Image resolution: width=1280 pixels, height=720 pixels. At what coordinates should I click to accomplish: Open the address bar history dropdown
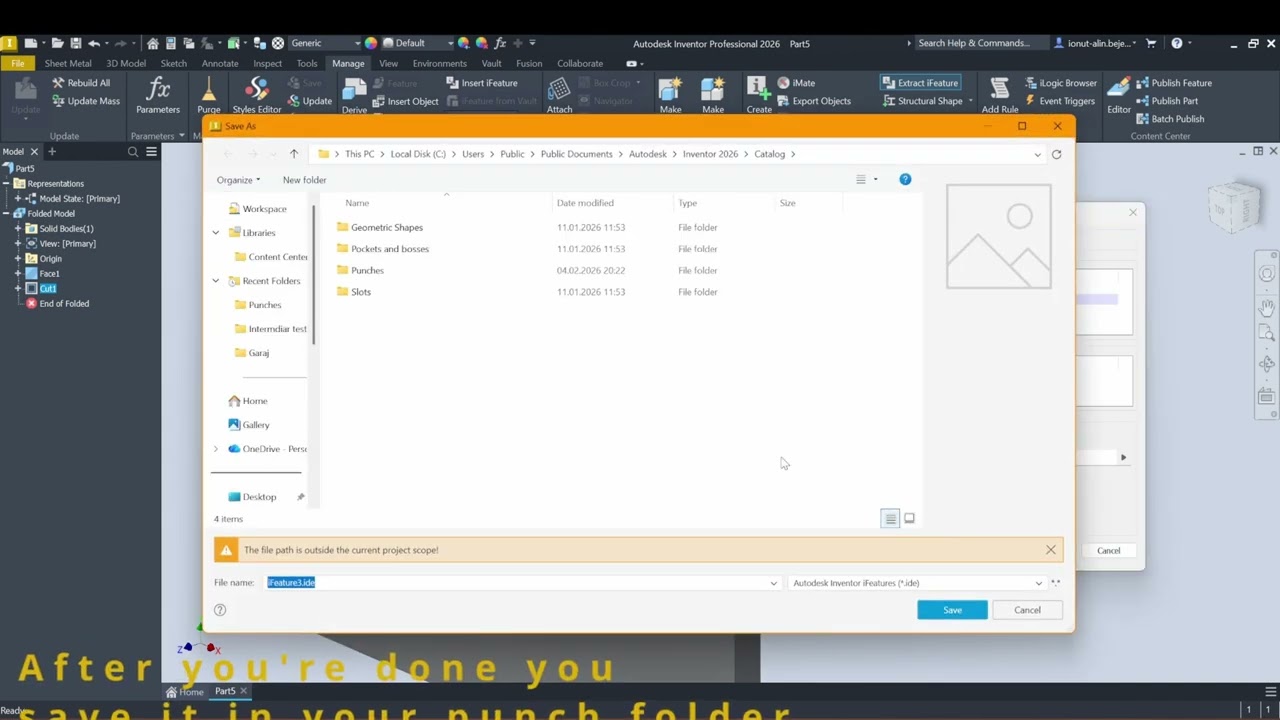[1037, 154]
